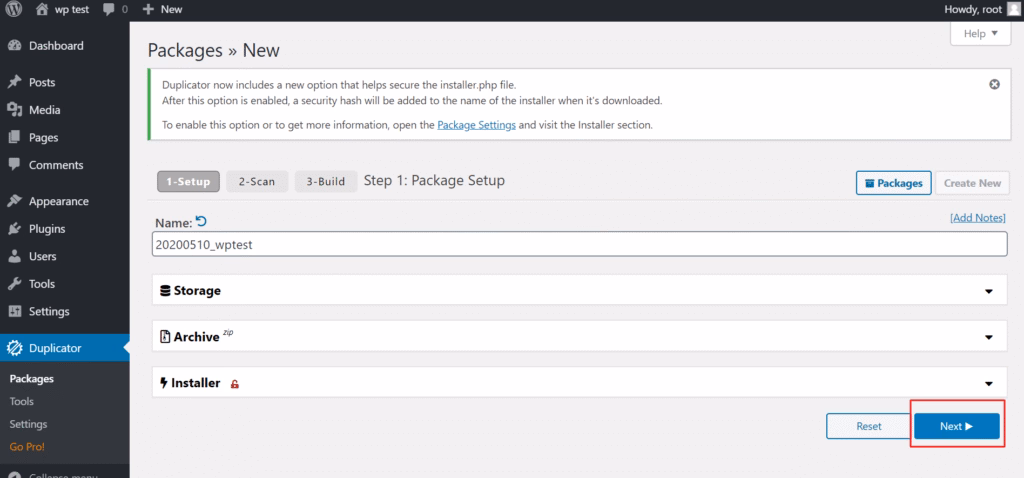
Task: Click the Archive zip file icon
Action: (165, 337)
